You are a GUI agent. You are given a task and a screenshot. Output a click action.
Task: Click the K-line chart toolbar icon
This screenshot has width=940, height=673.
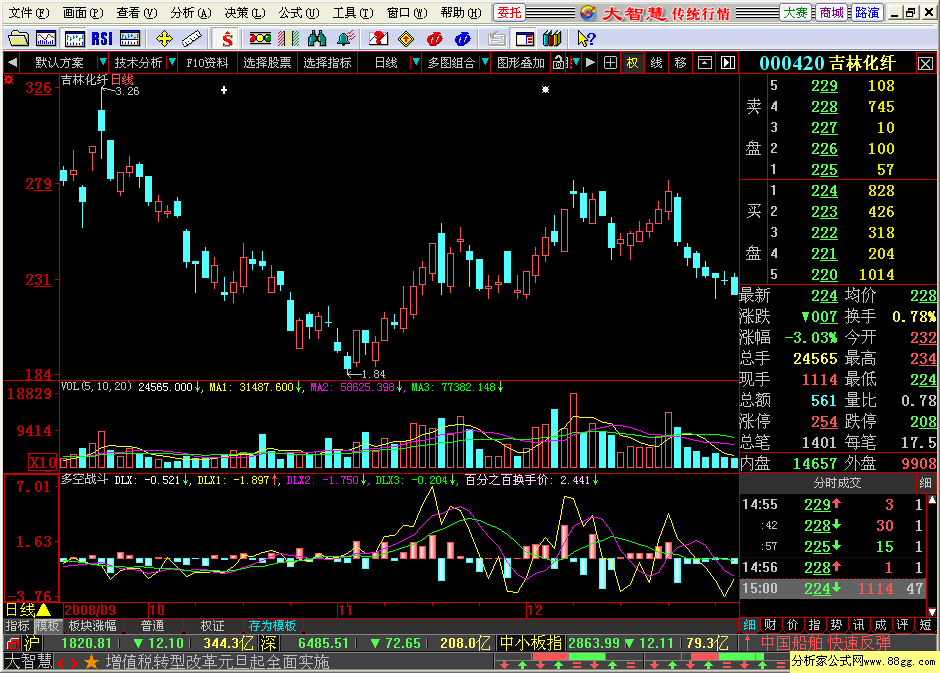[x=74, y=39]
